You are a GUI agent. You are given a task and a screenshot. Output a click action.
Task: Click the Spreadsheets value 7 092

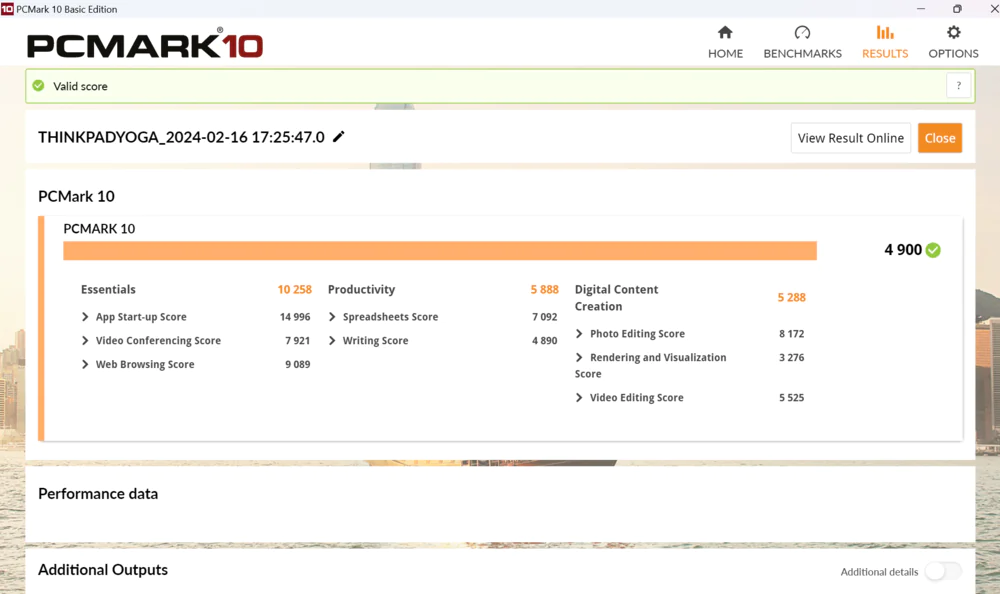pyautogui.click(x=545, y=317)
